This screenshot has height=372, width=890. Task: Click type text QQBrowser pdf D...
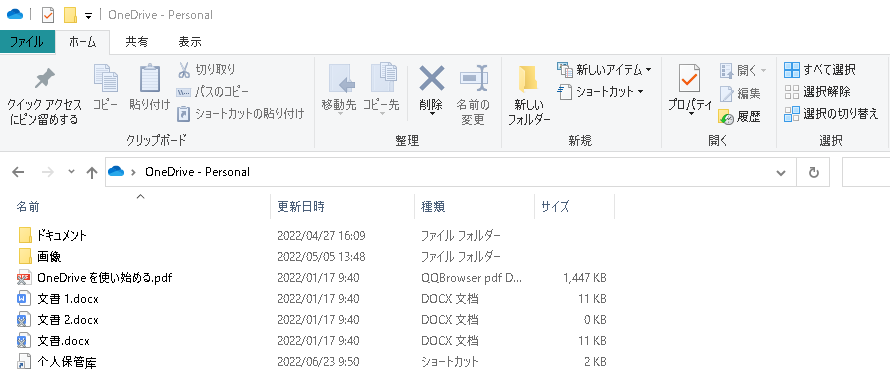point(471,278)
